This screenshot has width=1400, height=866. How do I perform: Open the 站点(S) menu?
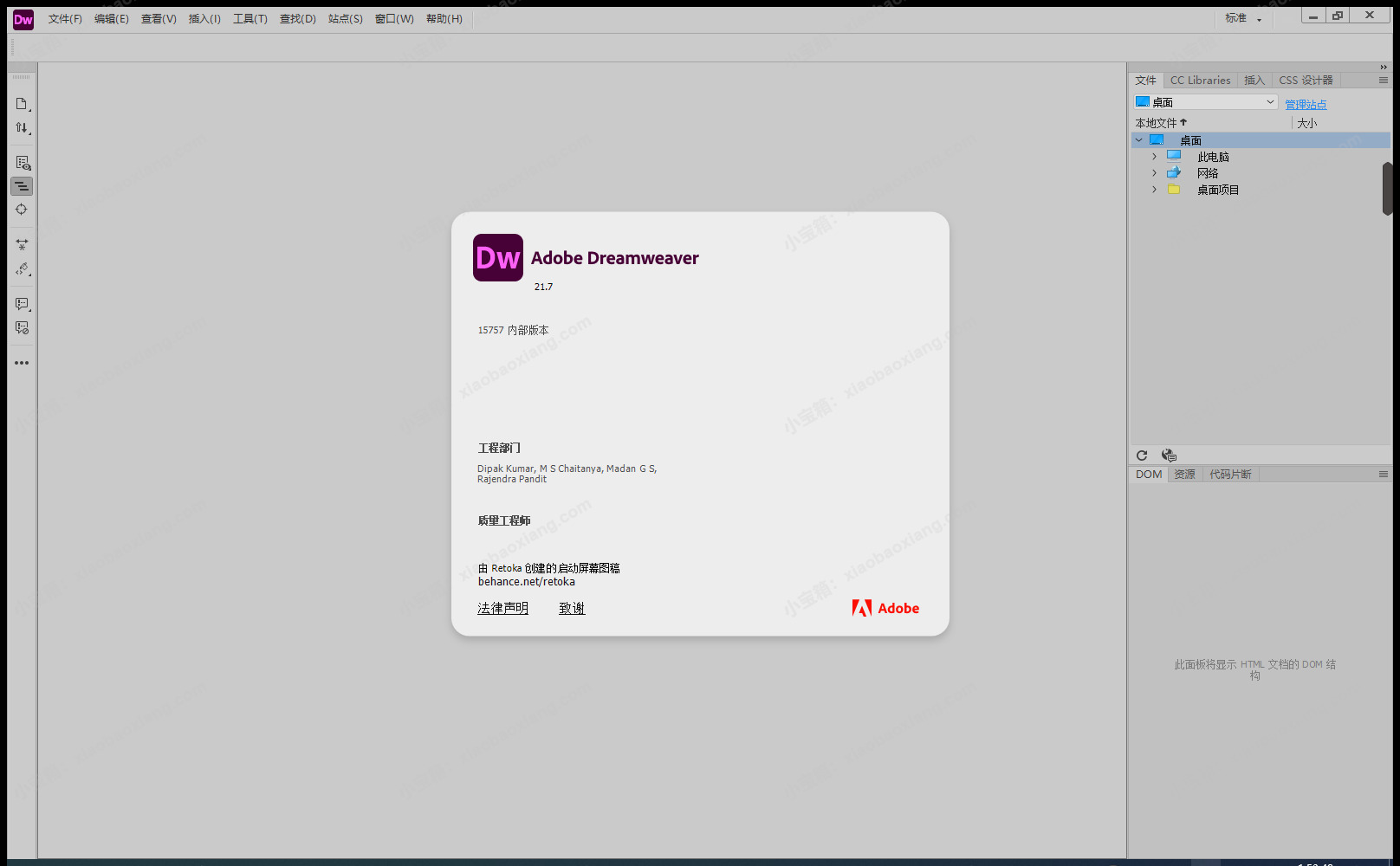(345, 19)
